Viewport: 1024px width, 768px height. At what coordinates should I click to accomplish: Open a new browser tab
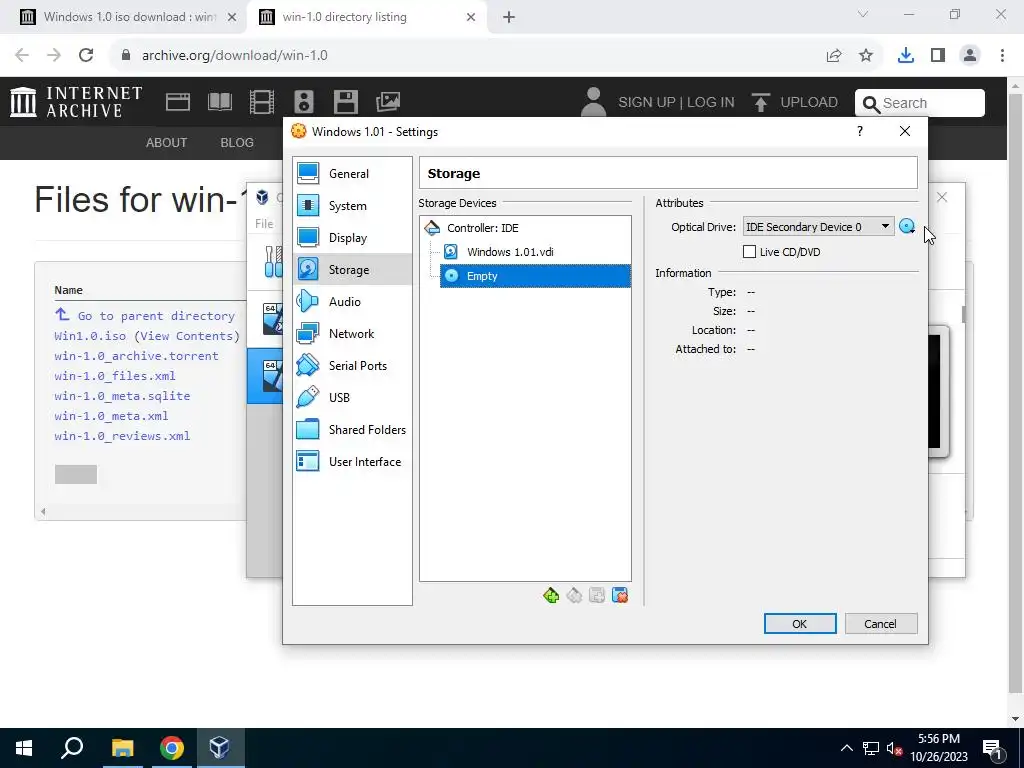click(509, 17)
